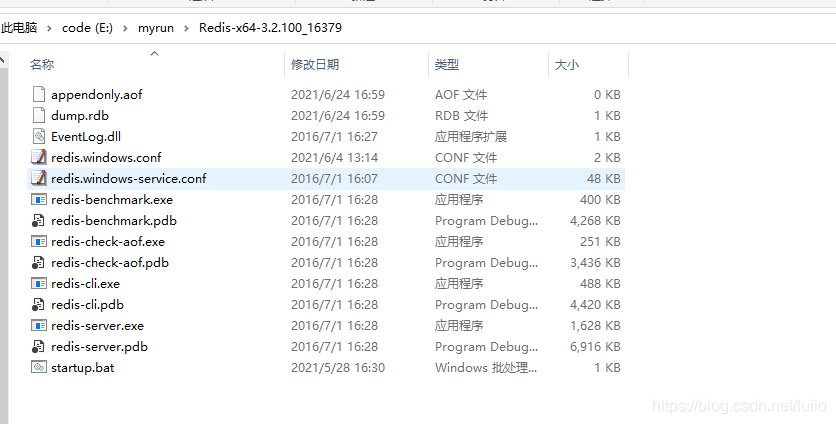
Task: Click the redis-benchmark.pdb file icon
Action: [38, 220]
